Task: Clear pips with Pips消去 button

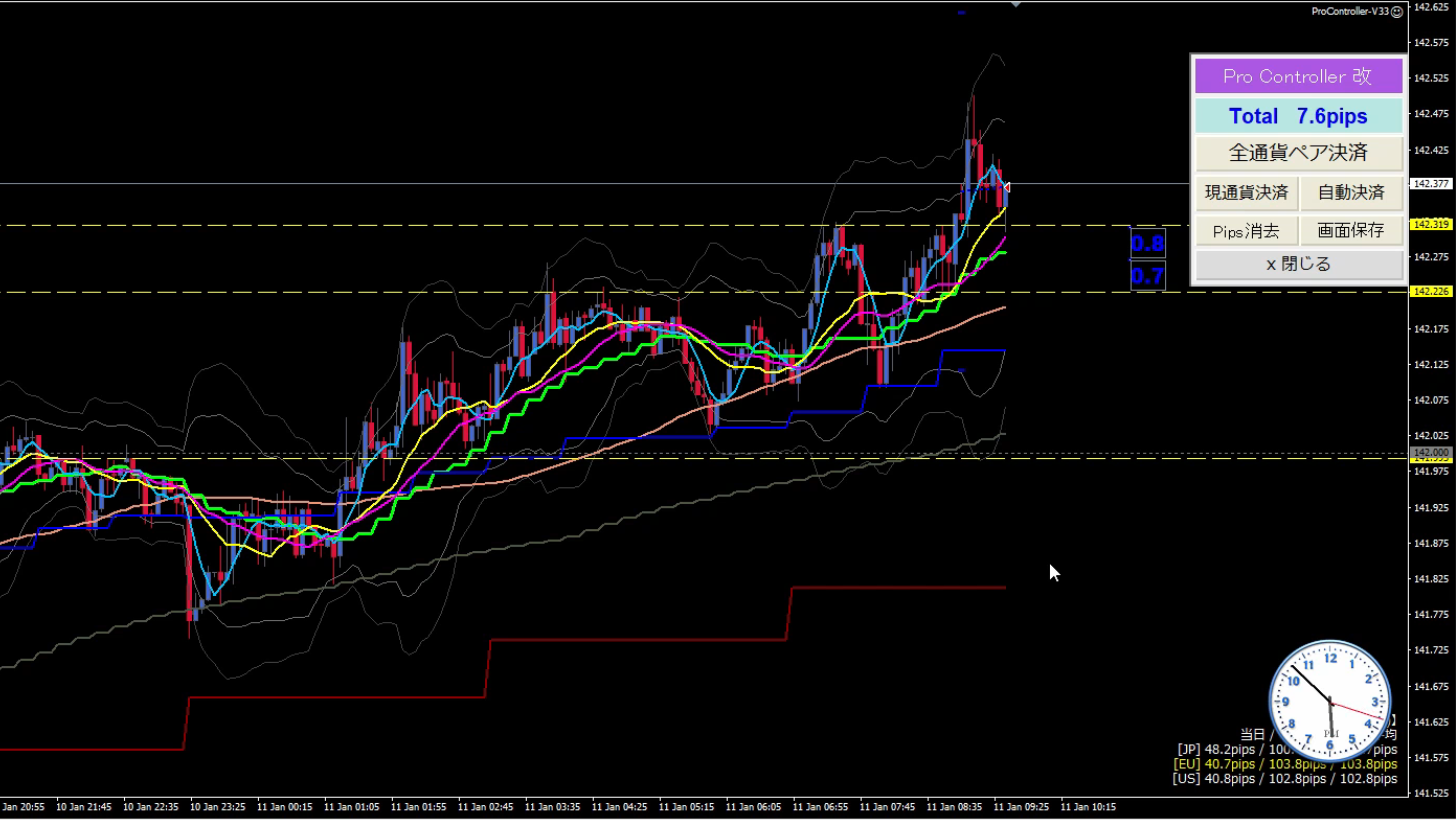Action: [1246, 230]
